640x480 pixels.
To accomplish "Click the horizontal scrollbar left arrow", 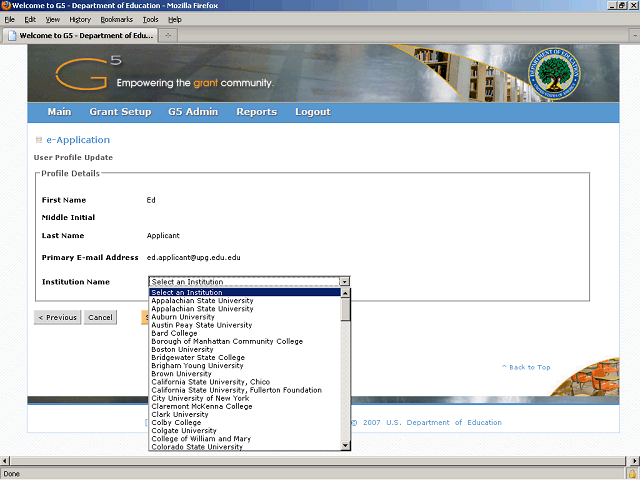I will click(4, 461).
